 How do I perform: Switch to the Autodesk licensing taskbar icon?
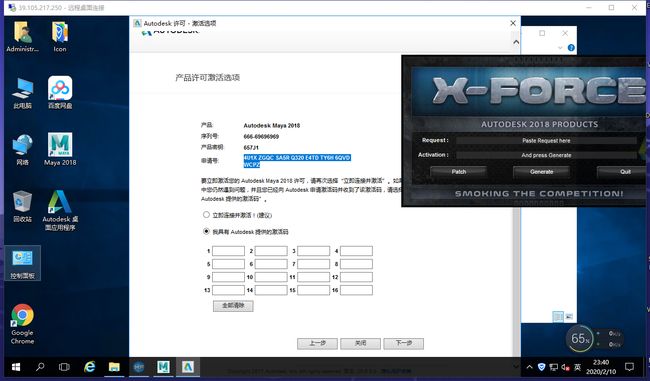[x=188, y=367]
